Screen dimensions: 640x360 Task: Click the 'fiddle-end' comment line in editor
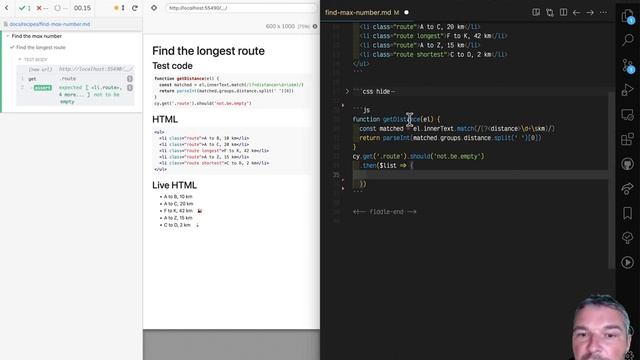(x=384, y=212)
